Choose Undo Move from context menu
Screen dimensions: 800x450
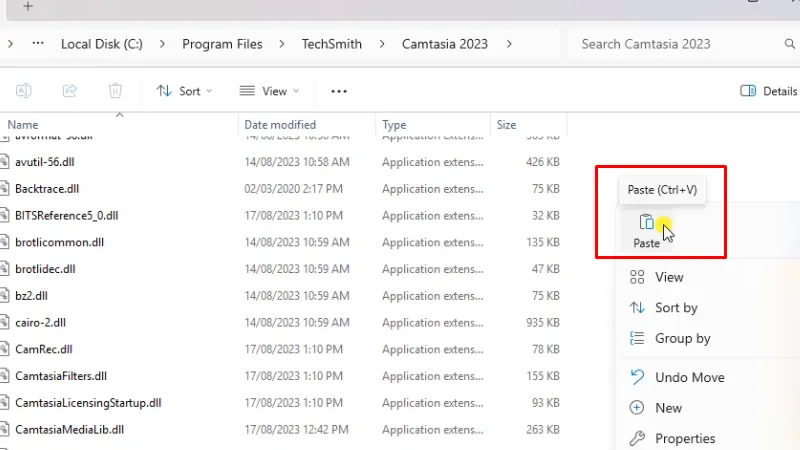689,377
